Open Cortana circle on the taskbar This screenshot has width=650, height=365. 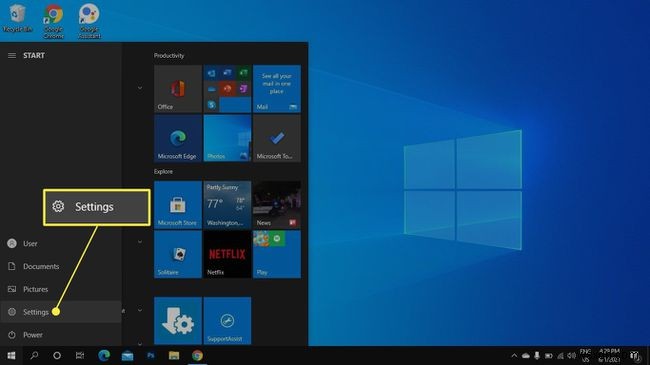[57, 355]
